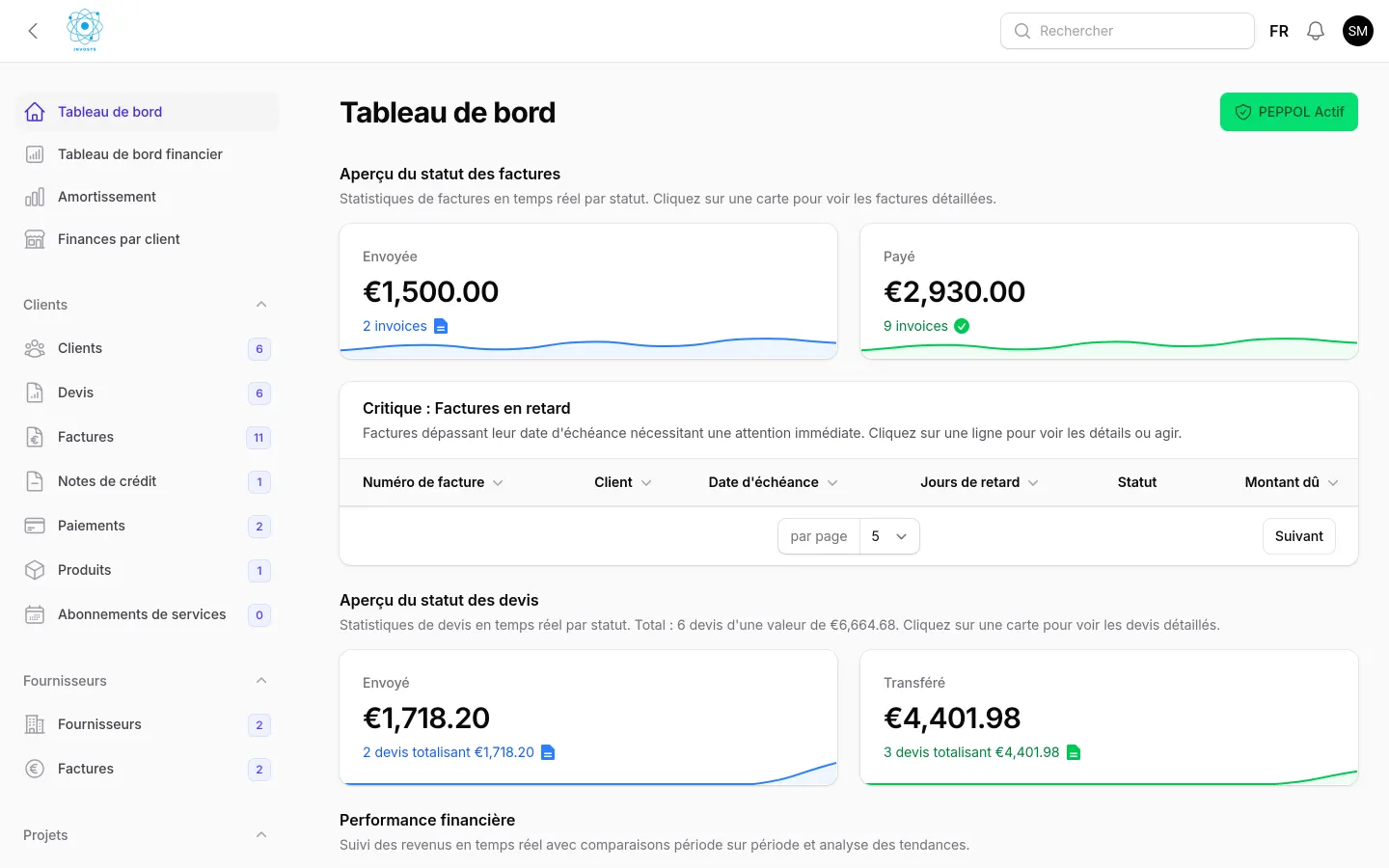This screenshot has height=868, width=1389.
Task: Click the back arrow icon
Action: 33,31
